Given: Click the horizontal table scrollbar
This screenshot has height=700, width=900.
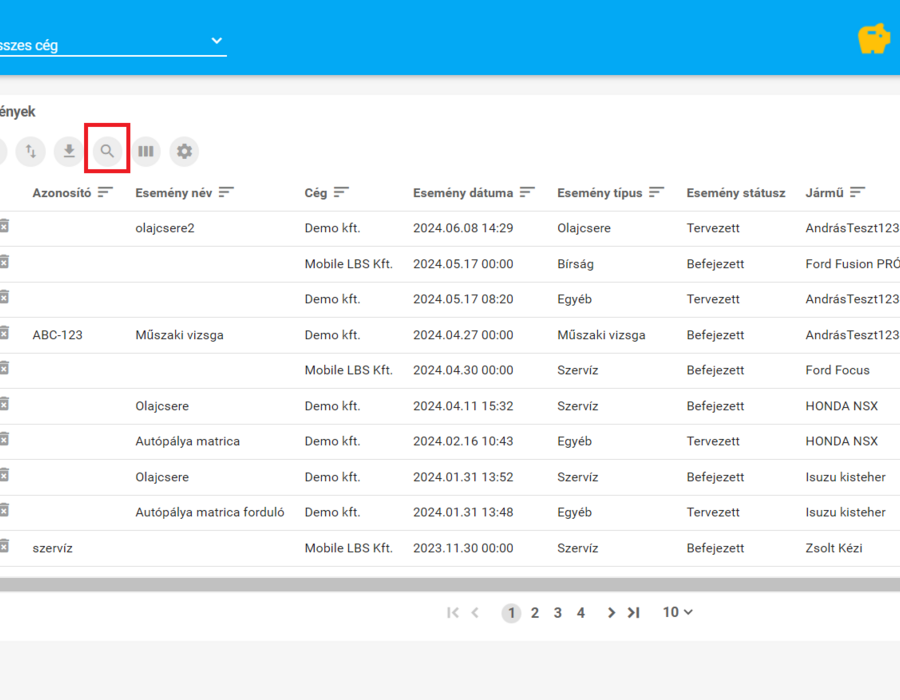Looking at the screenshot, I should [450, 585].
